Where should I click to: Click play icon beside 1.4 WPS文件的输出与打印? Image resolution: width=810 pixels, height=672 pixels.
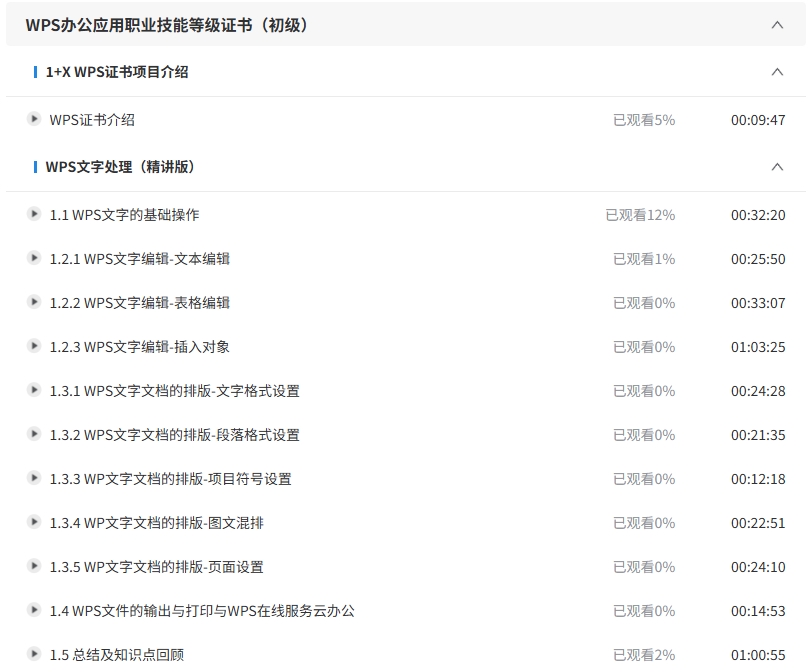pyautogui.click(x=34, y=610)
